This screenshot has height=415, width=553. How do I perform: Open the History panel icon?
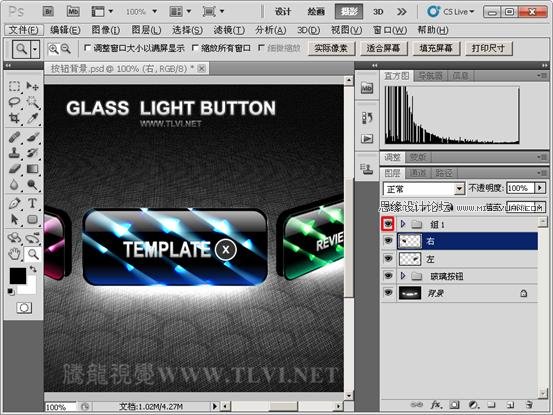click(367, 118)
